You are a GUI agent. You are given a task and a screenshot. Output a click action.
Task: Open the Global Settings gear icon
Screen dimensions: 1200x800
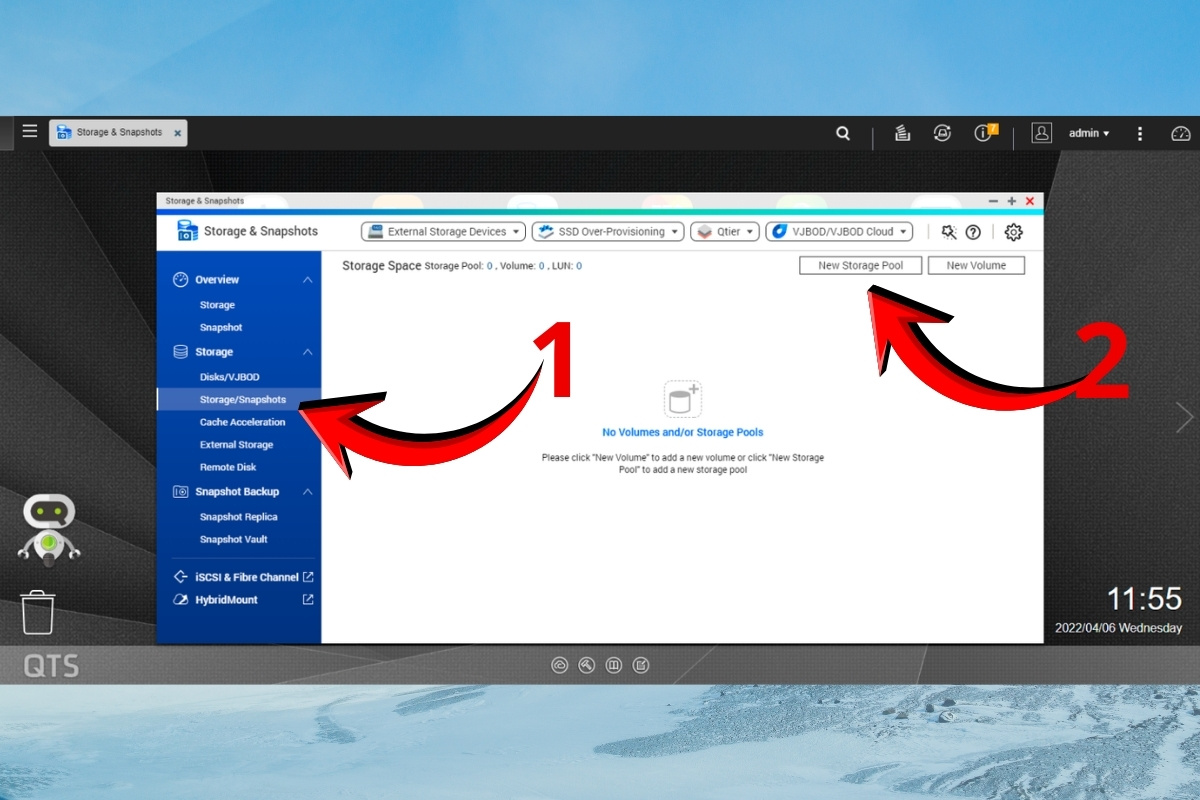pyautogui.click(x=1013, y=232)
